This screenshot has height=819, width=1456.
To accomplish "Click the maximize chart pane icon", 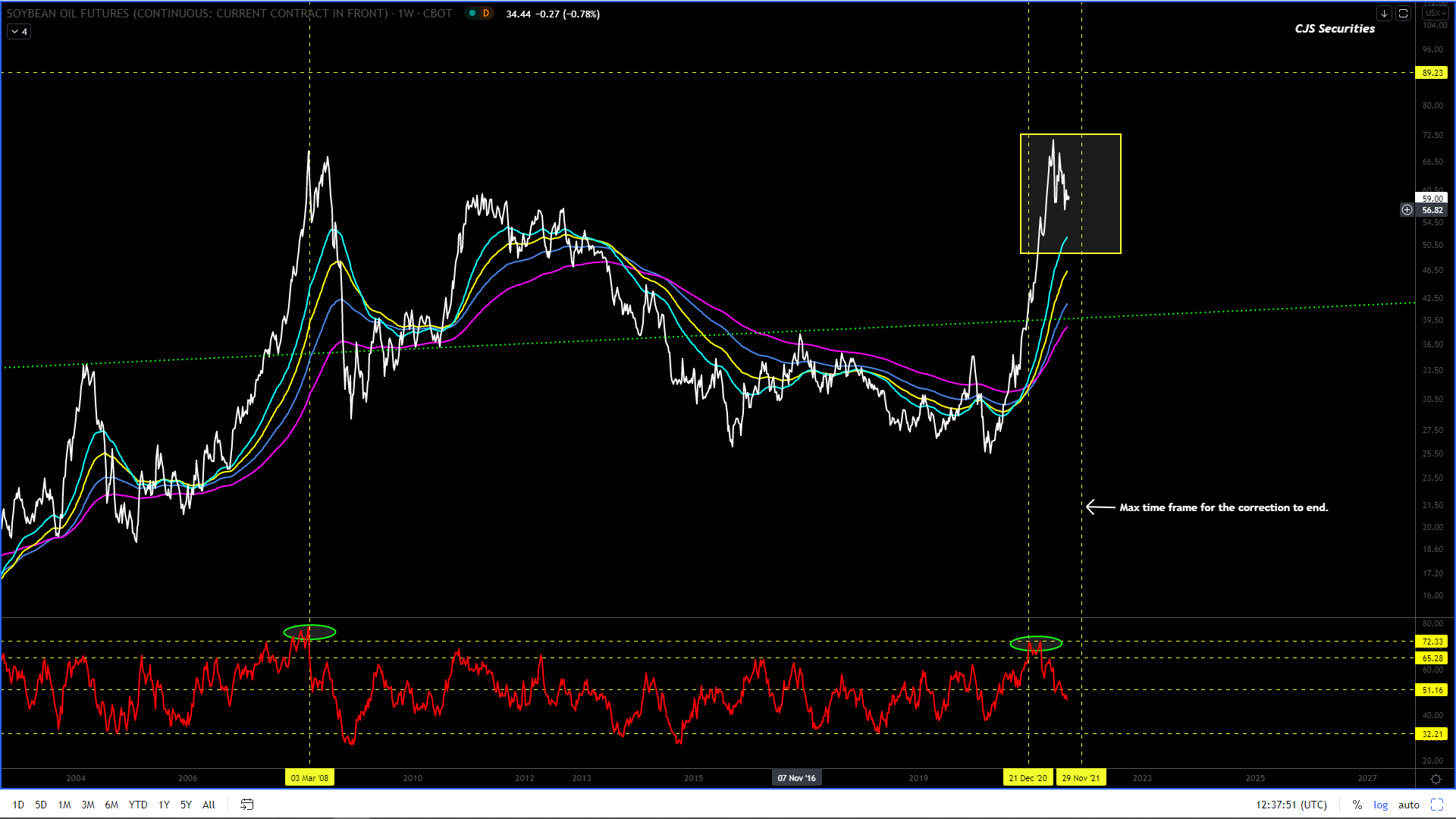I will 1403,13.
